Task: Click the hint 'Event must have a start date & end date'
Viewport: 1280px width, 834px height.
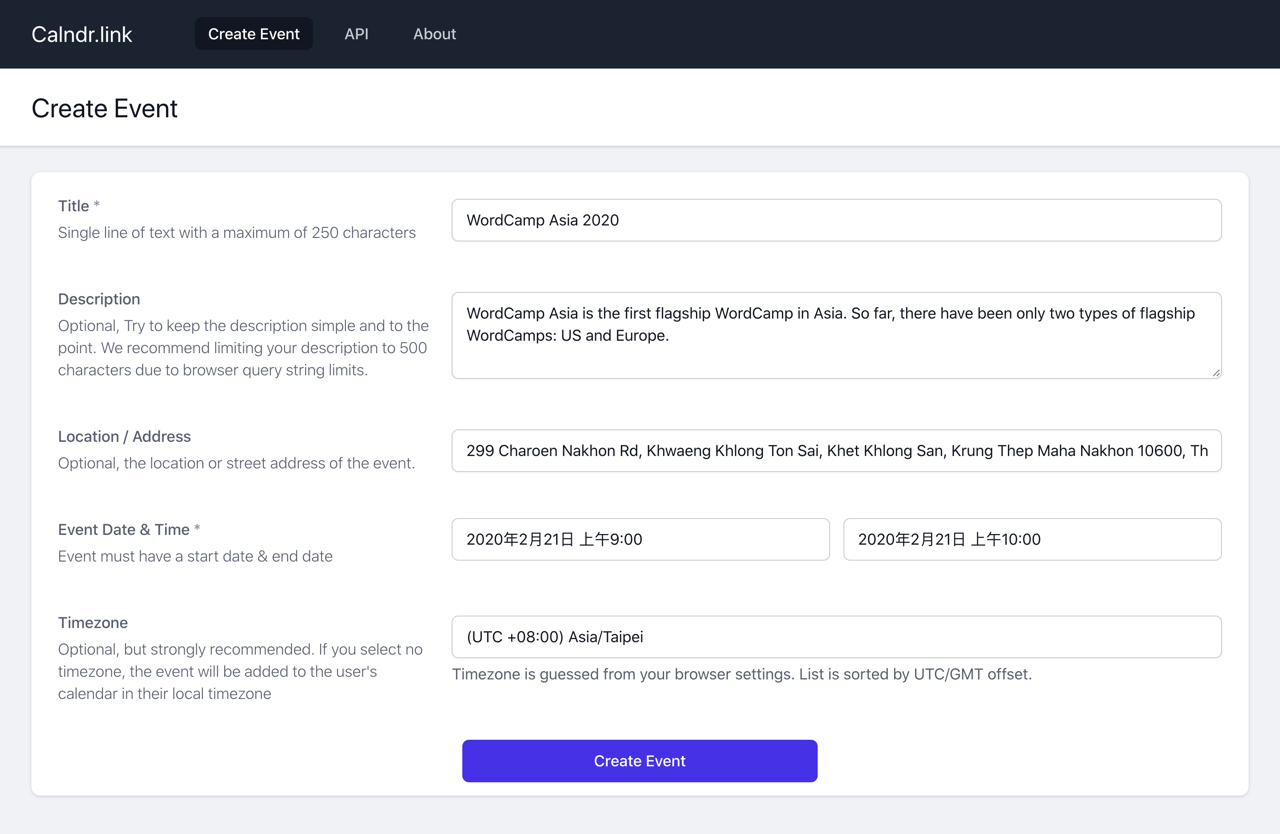Action: (195, 556)
